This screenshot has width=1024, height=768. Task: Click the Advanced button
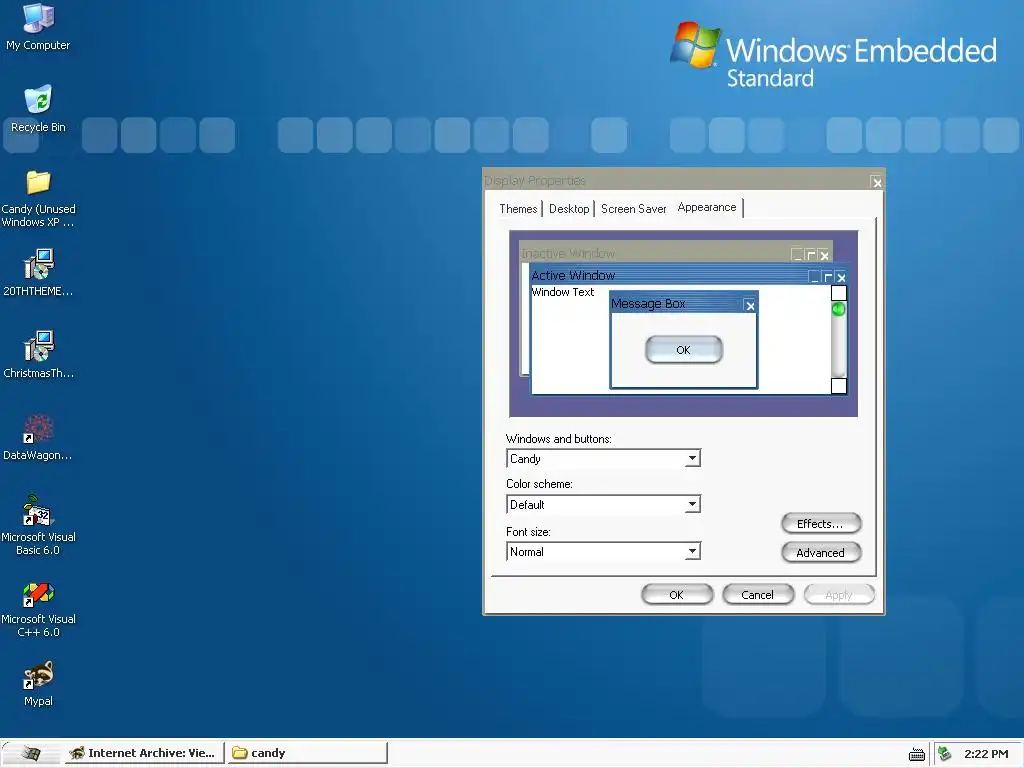pyautogui.click(x=821, y=552)
